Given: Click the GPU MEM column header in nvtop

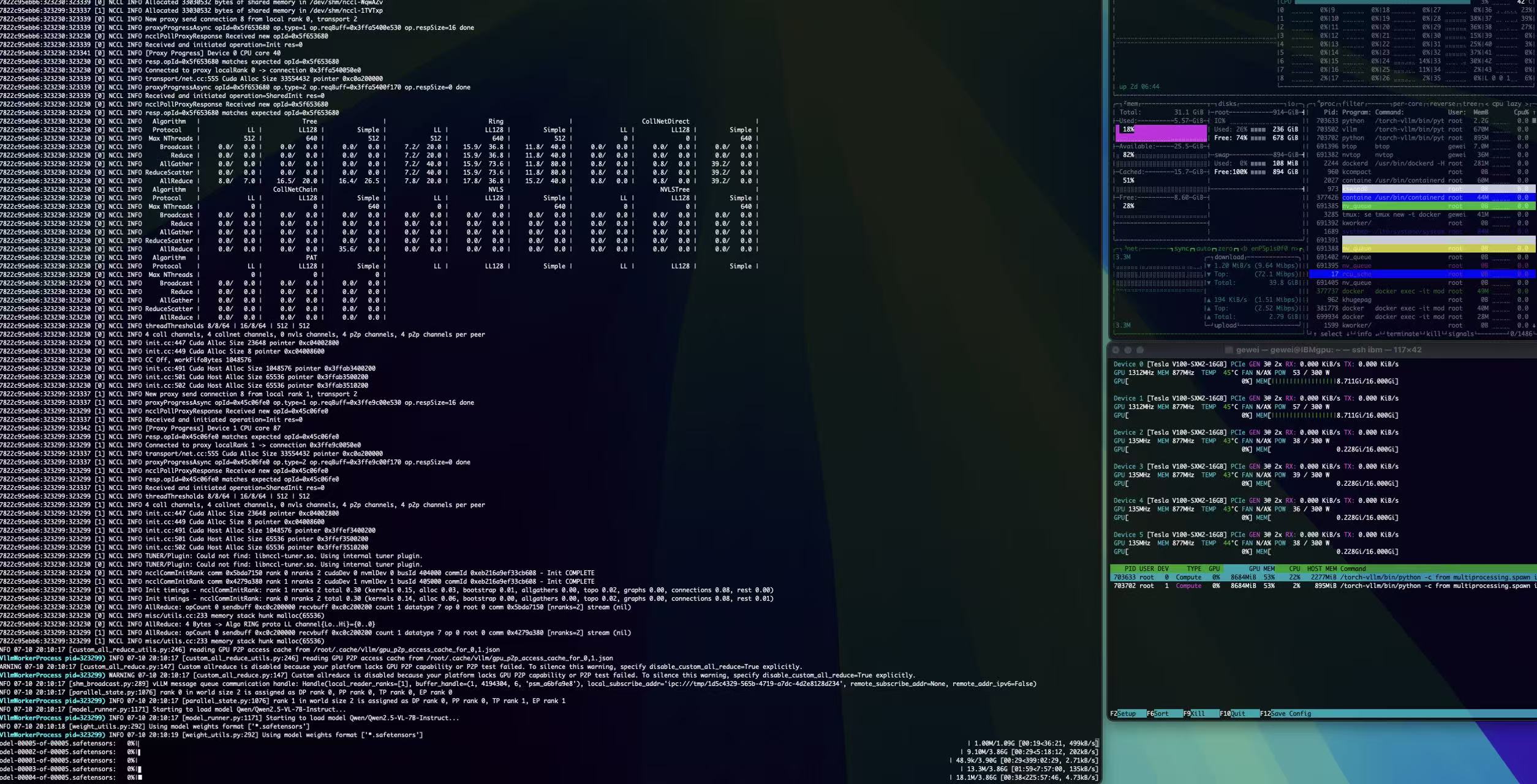Looking at the screenshot, I should [1261, 569].
